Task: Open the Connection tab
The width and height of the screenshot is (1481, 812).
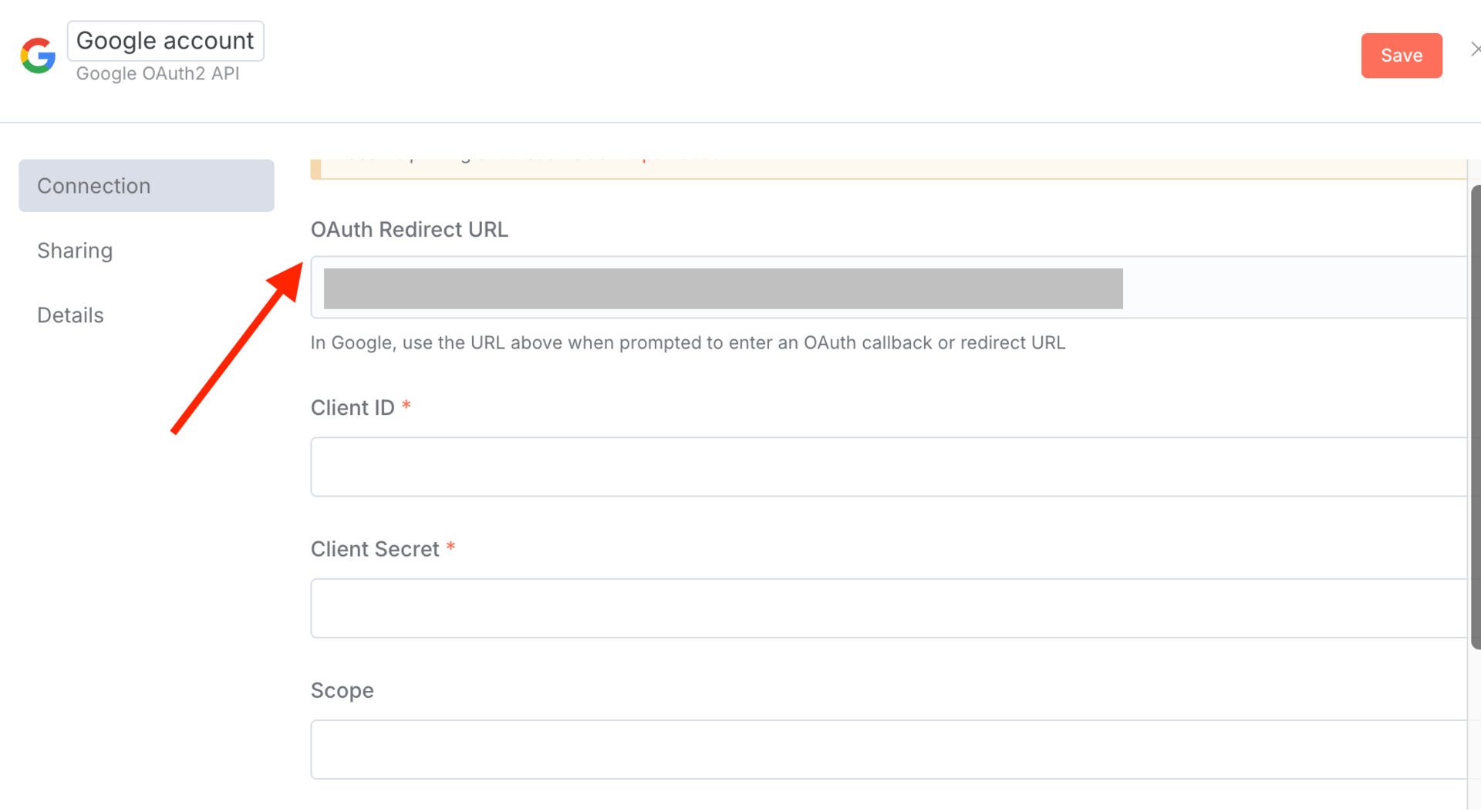Action: coord(147,186)
